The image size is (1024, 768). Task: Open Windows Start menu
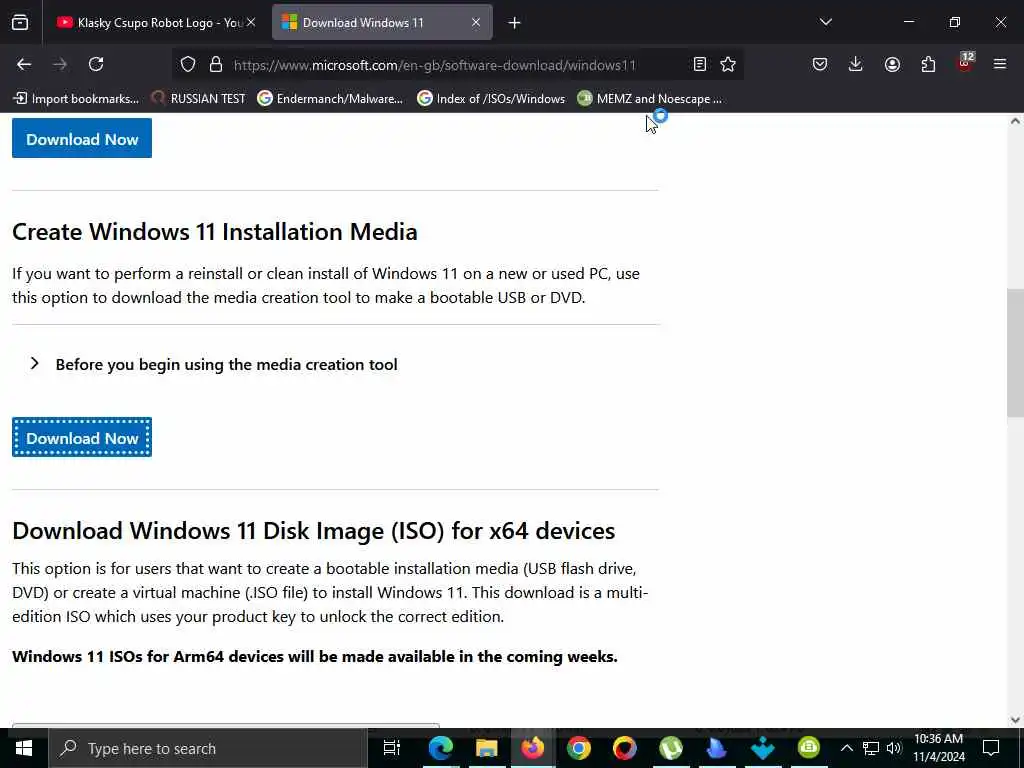[24, 748]
